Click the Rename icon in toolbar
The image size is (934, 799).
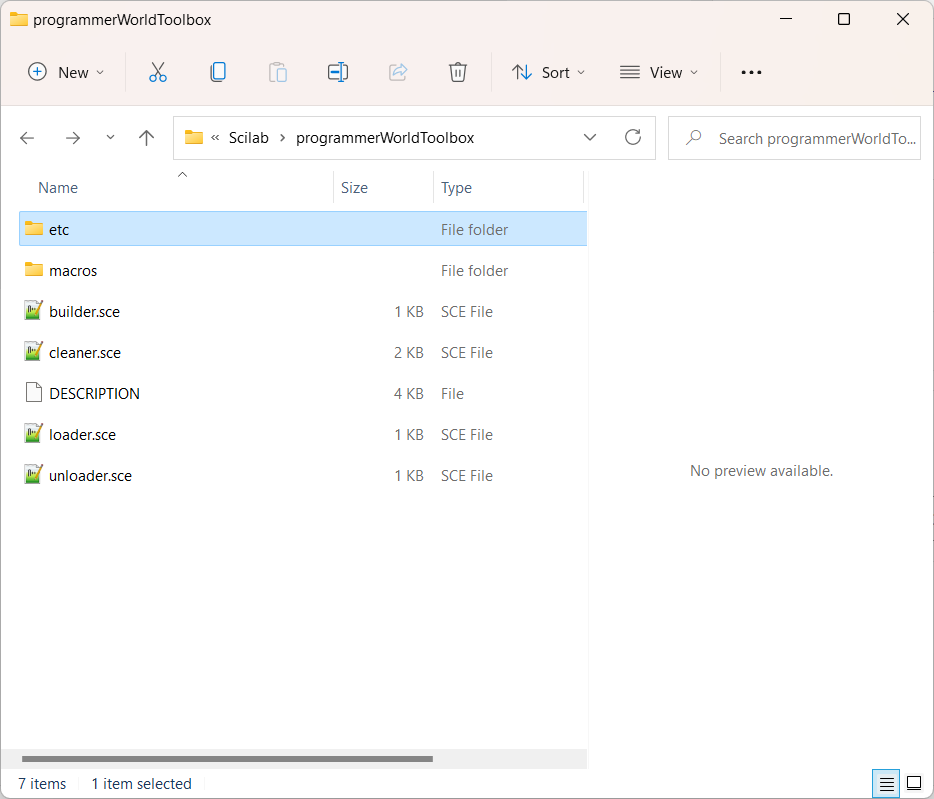(338, 72)
